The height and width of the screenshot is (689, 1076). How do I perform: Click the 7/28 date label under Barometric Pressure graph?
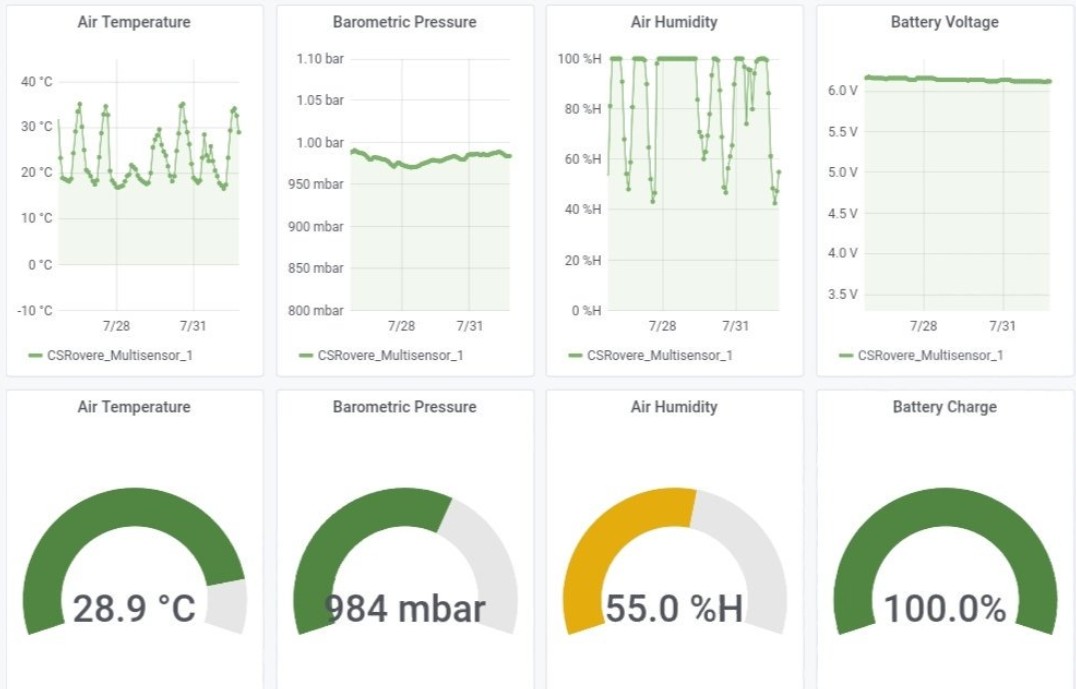coord(401,326)
